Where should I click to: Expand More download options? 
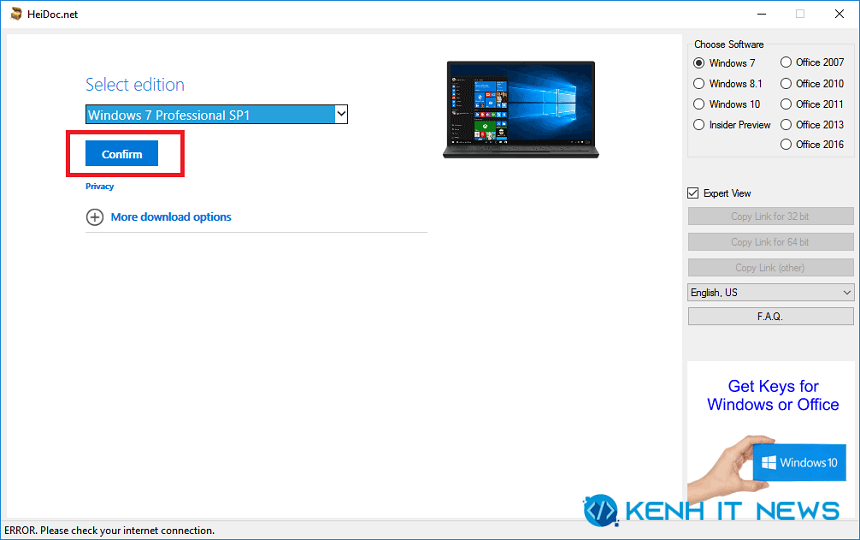[x=171, y=217]
